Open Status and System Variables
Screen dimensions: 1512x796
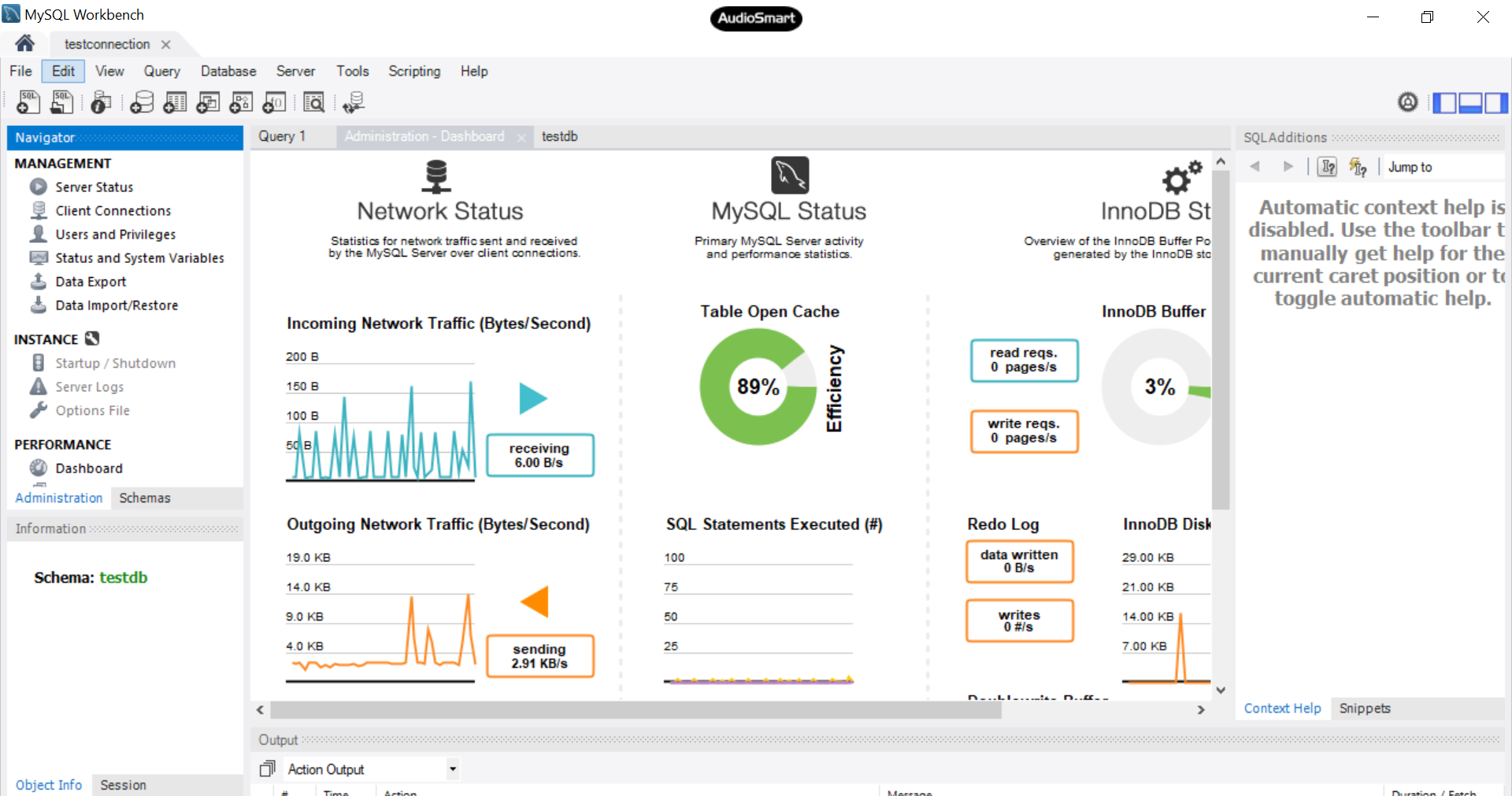coord(139,258)
